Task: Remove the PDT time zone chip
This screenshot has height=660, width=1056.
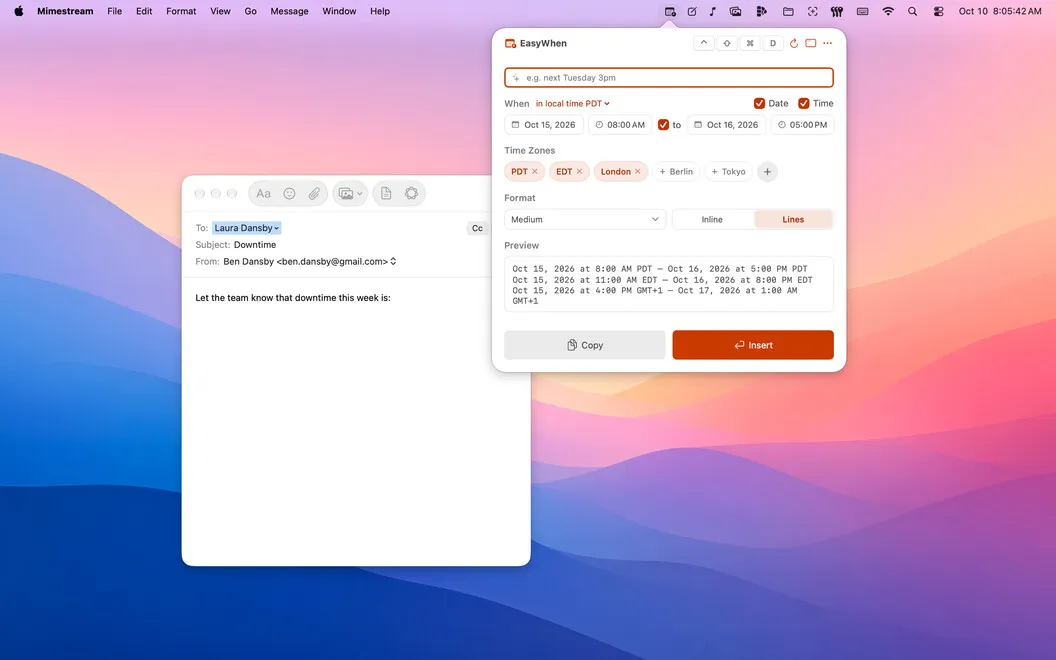Action: click(x=535, y=172)
